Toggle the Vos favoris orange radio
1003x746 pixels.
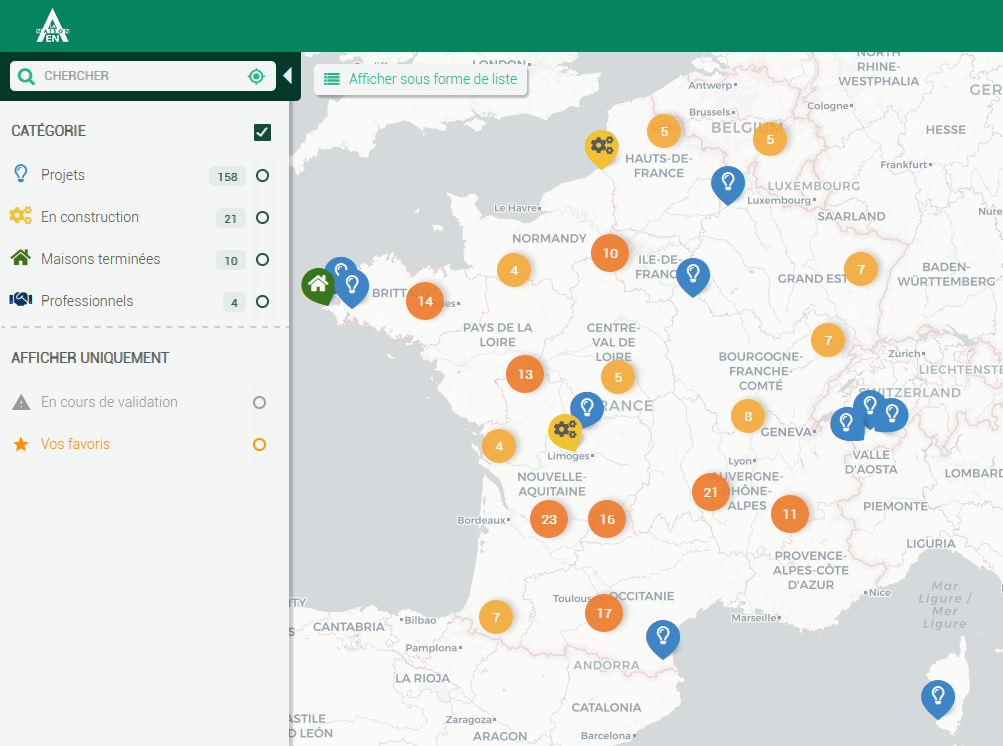pos(260,445)
